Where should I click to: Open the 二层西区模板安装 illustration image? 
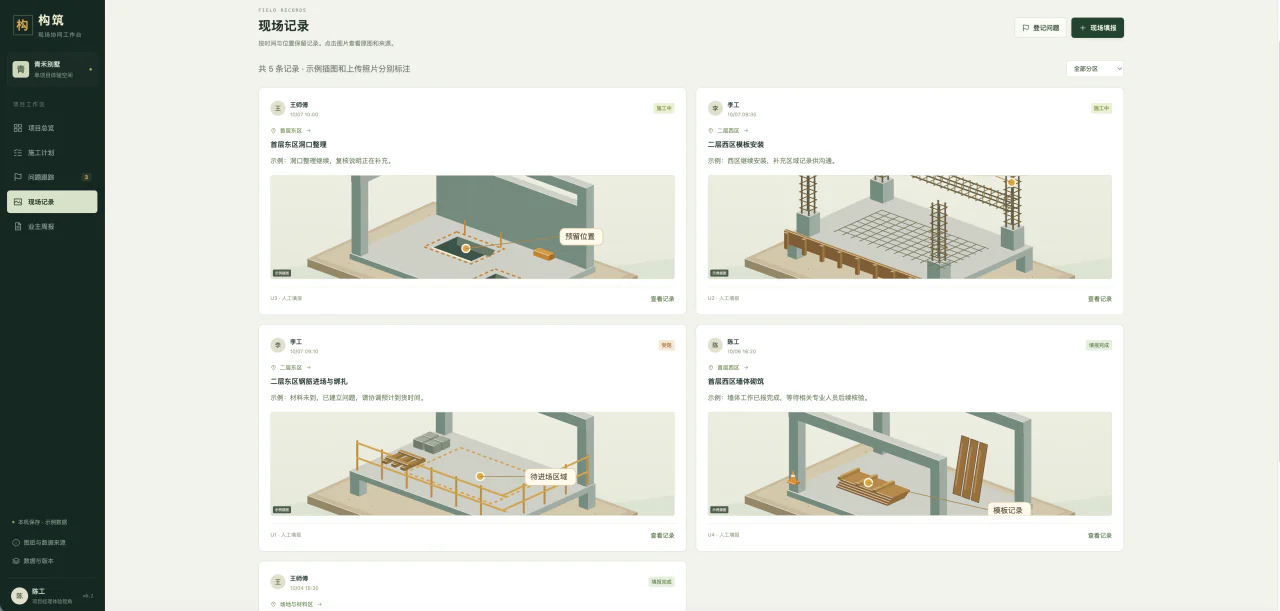click(910, 227)
